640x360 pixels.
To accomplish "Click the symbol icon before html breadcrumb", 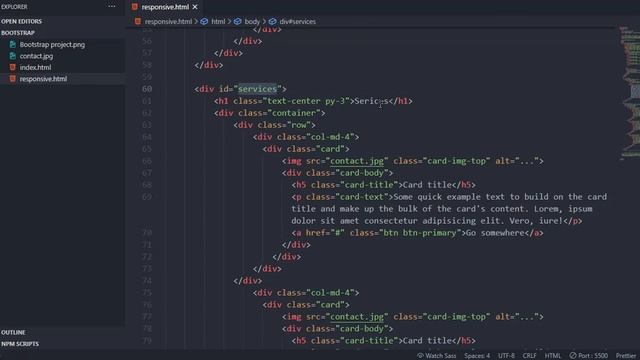I will (204, 22).
